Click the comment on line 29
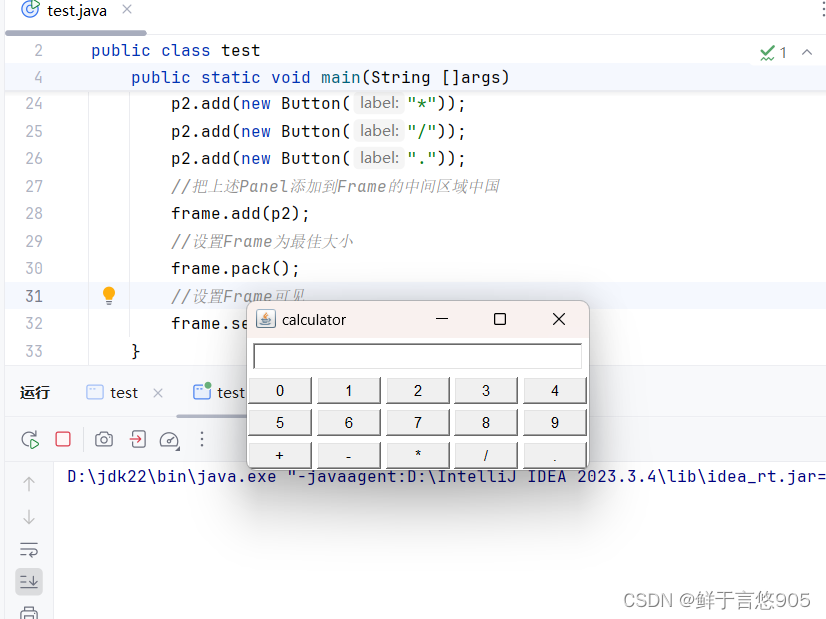This screenshot has width=826, height=619. click(x=262, y=241)
